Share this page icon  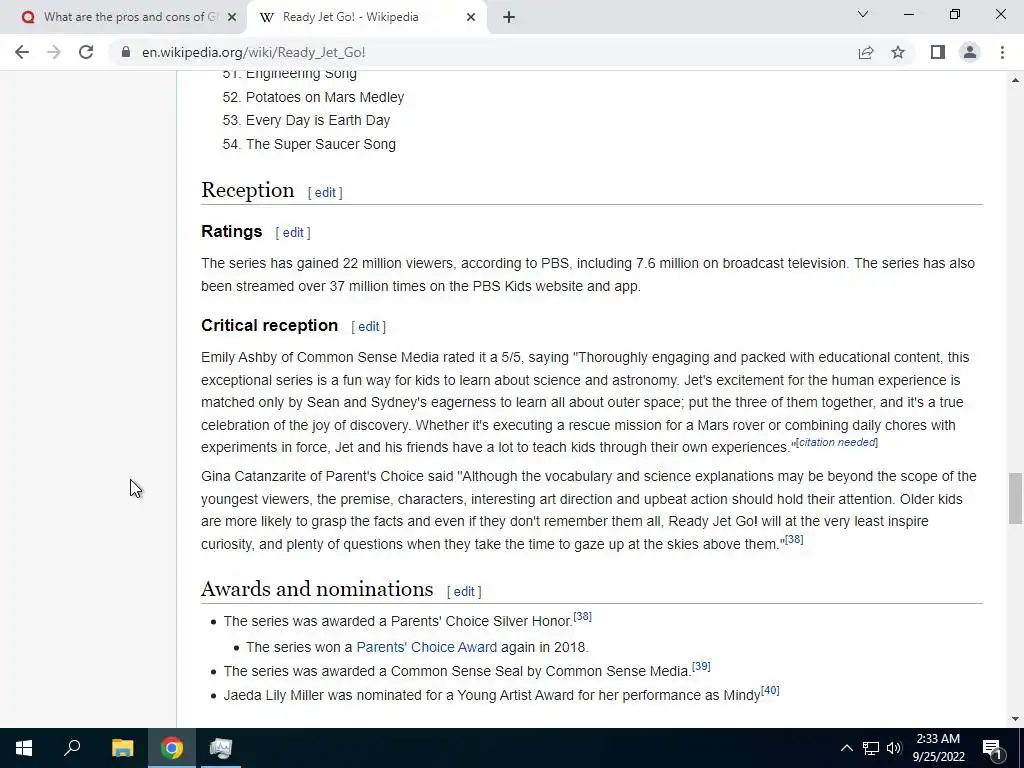tap(866, 52)
